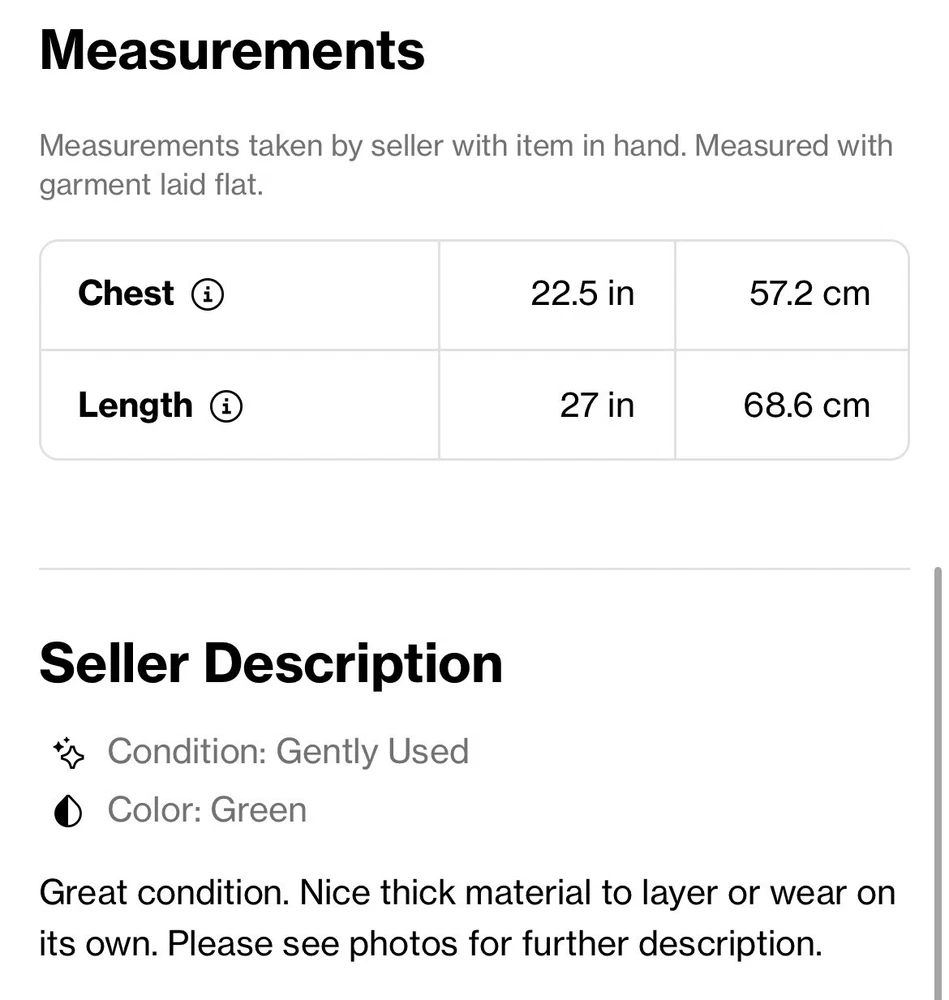949x1000 pixels.
Task: Click the sparkle icon next to Condition
Action: click(68, 753)
